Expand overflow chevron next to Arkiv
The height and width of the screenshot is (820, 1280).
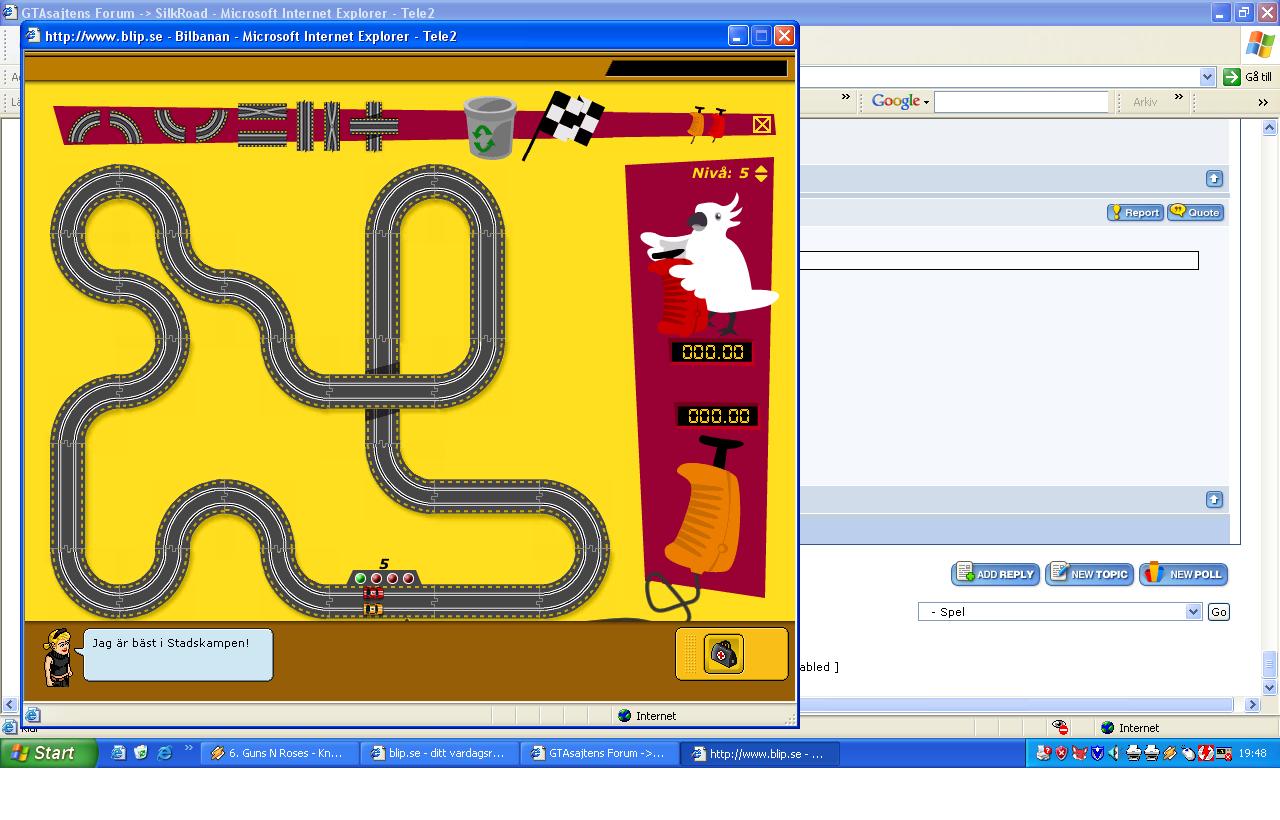coord(1178,97)
